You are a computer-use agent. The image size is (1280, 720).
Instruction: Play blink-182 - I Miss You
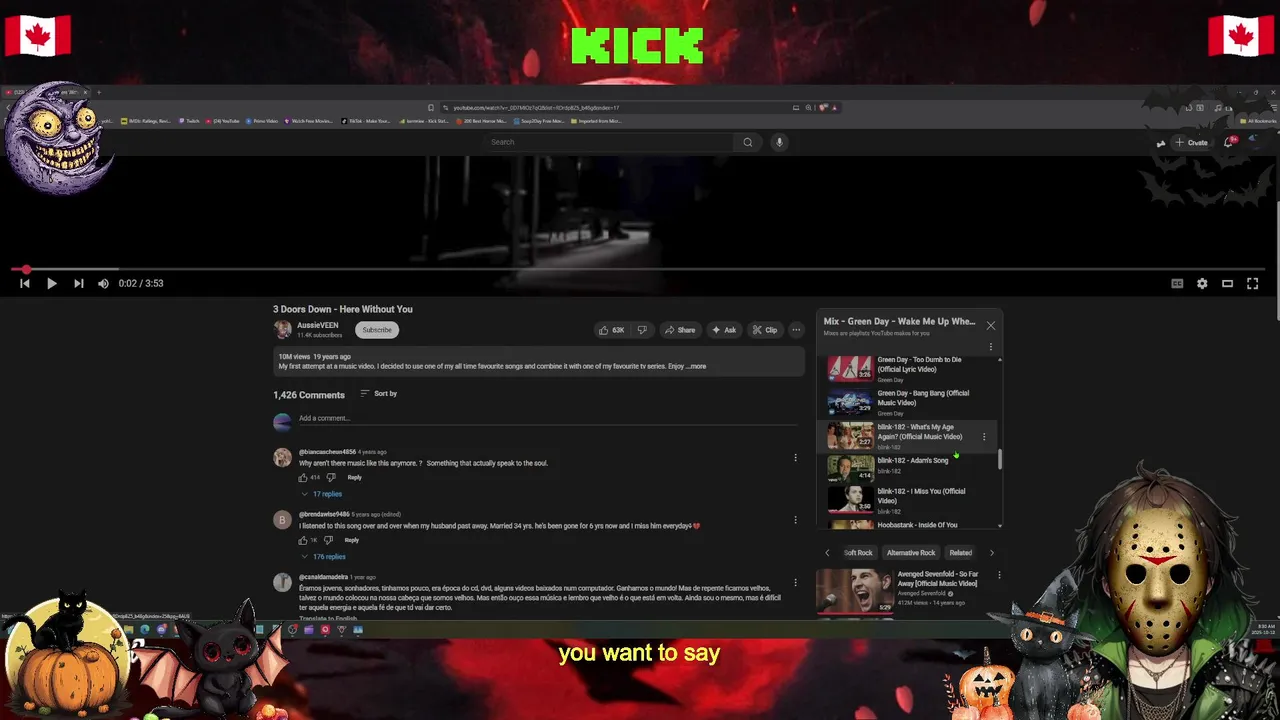(906, 500)
